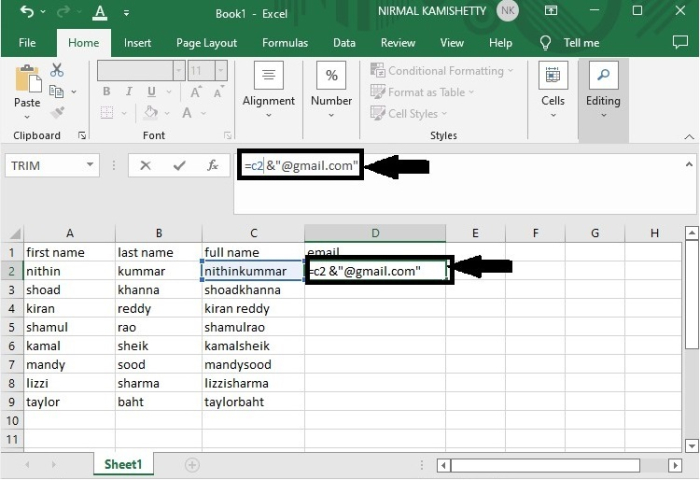The width and height of the screenshot is (700, 480).
Task: Select the Sheet1 tab
Action: (x=123, y=464)
